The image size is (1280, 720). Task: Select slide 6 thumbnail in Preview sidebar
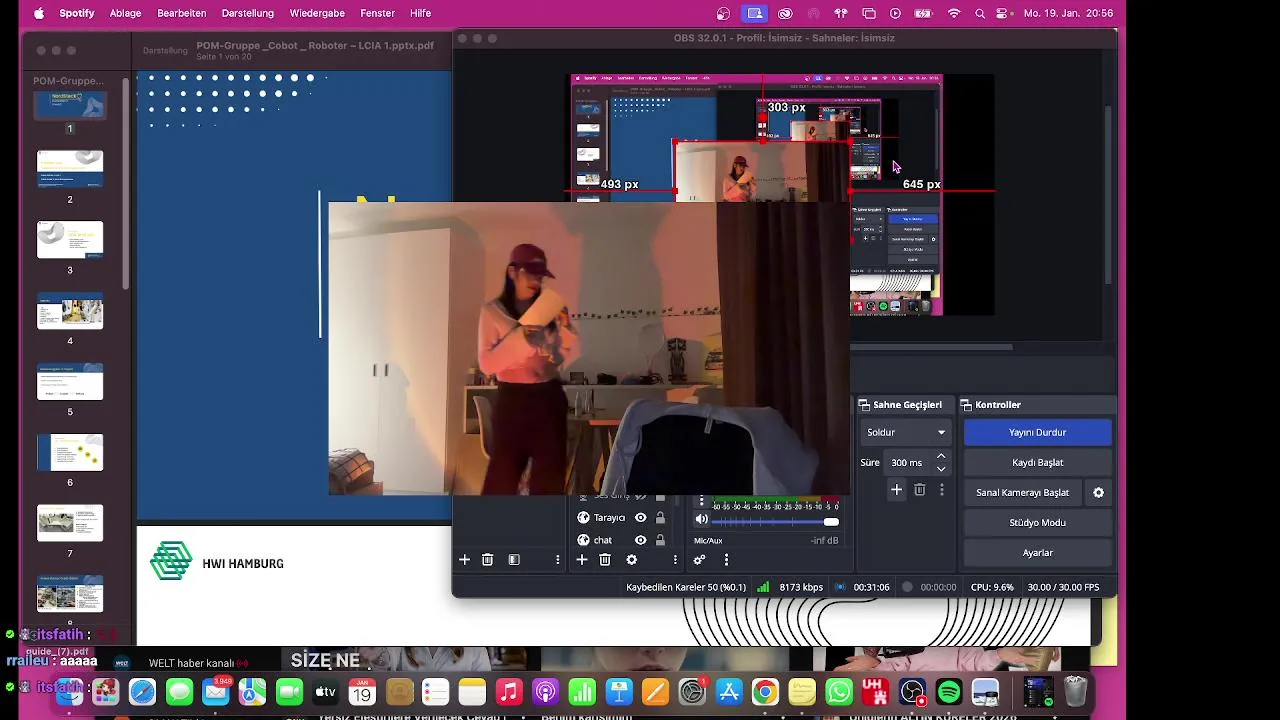[x=70, y=453]
